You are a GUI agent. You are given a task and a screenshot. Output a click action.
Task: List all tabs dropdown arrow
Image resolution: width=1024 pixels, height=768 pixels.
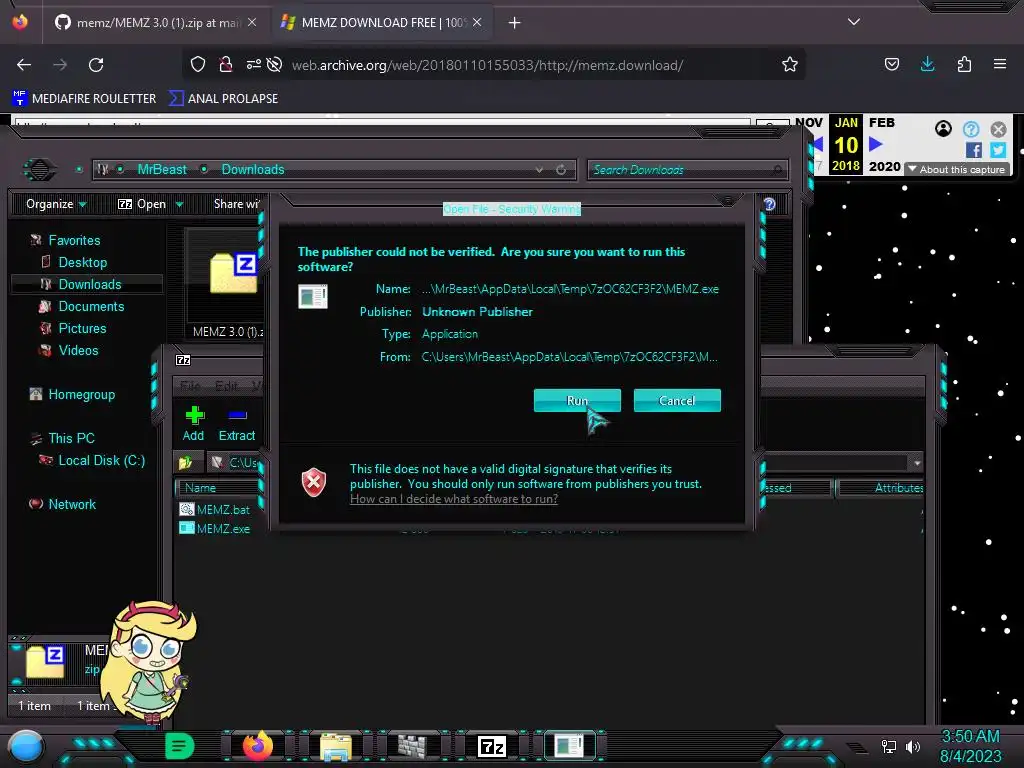854,22
